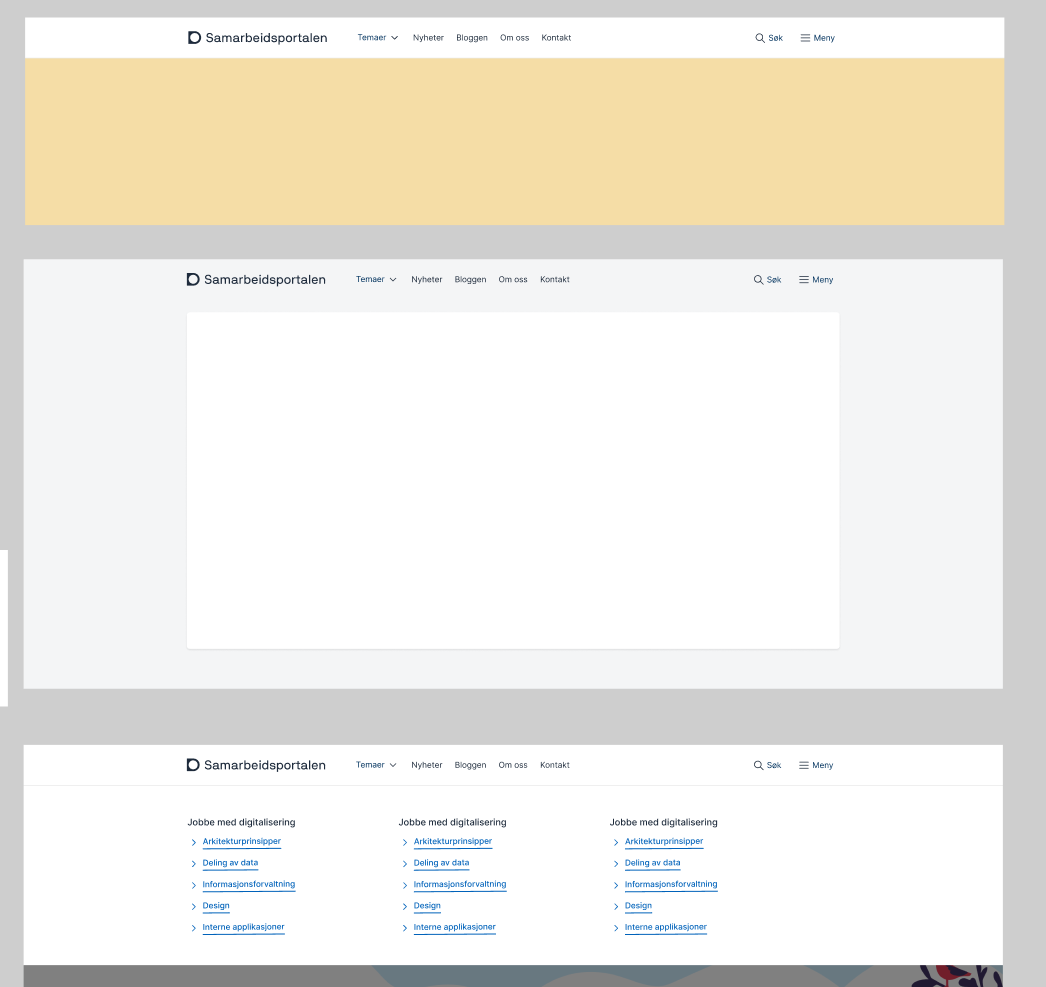The width and height of the screenshot is (1046, 987).
Task: Click the Samarbeidsportalen logo in bottom header
Action: tap(256, 764)
